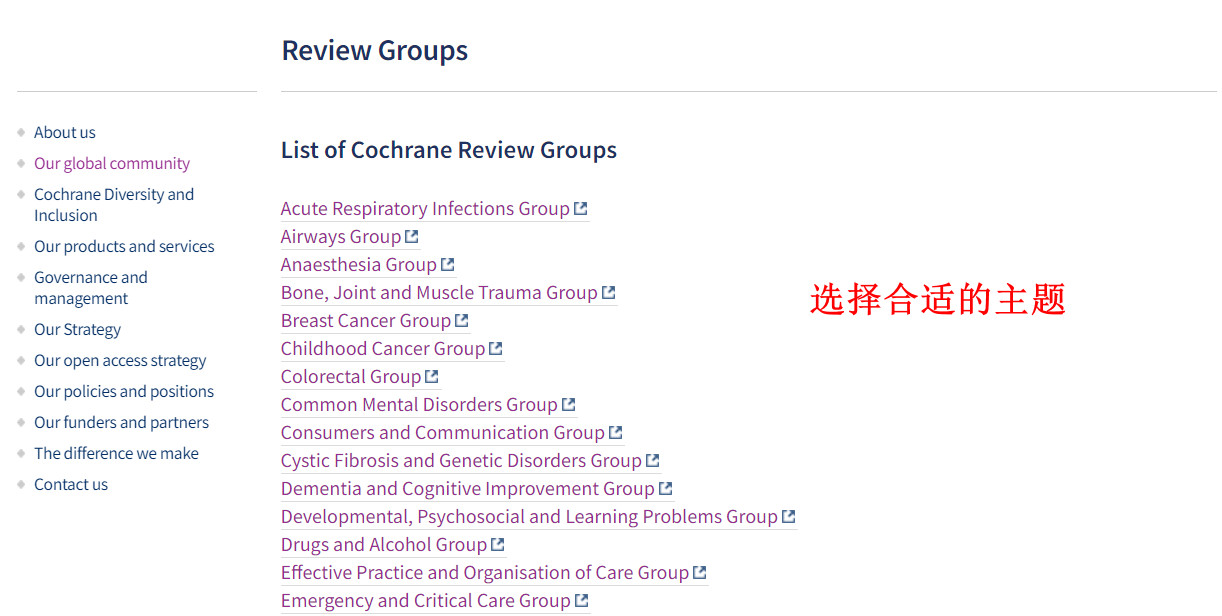Open Emergency and Critical Care Group link

[426, 601]
